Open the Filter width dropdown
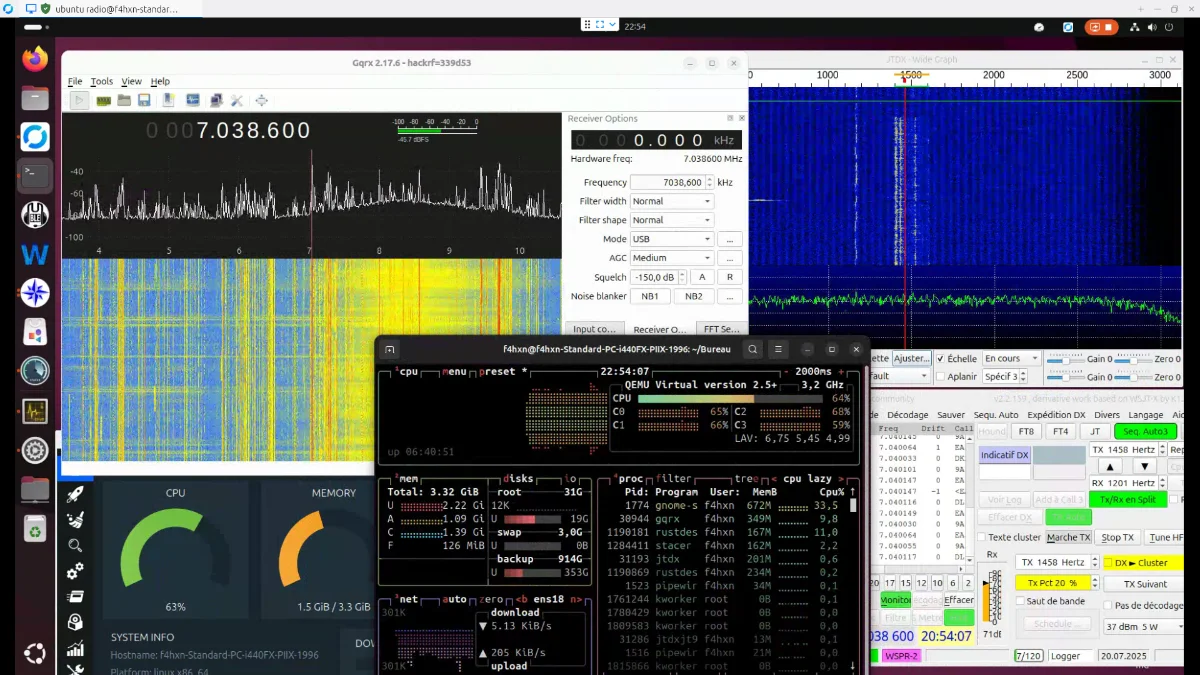This screenshot has width=1200, height=675. click(671, 201)
